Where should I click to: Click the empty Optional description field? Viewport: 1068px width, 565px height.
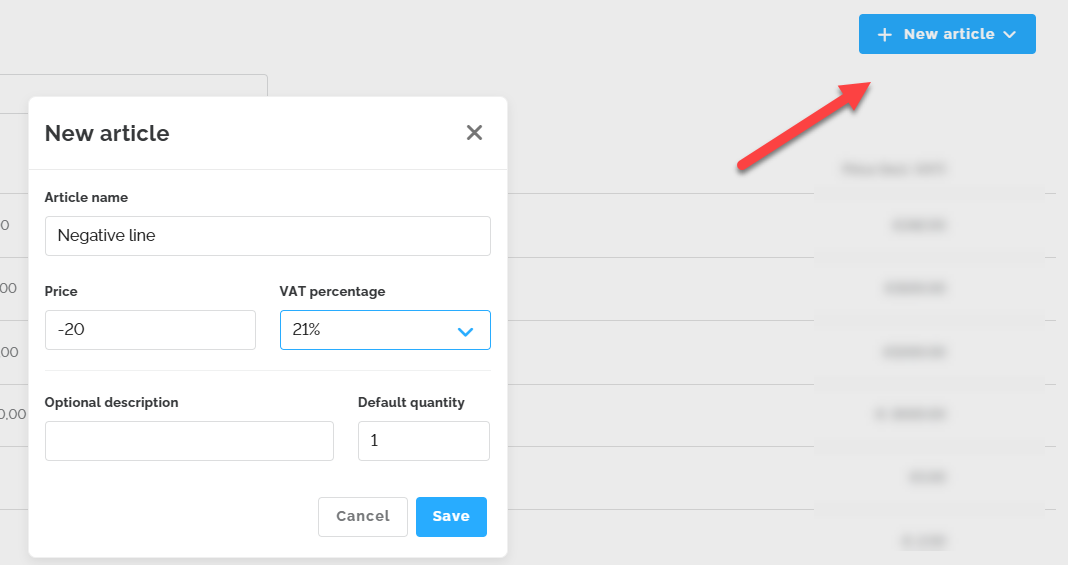click(189, 441)
